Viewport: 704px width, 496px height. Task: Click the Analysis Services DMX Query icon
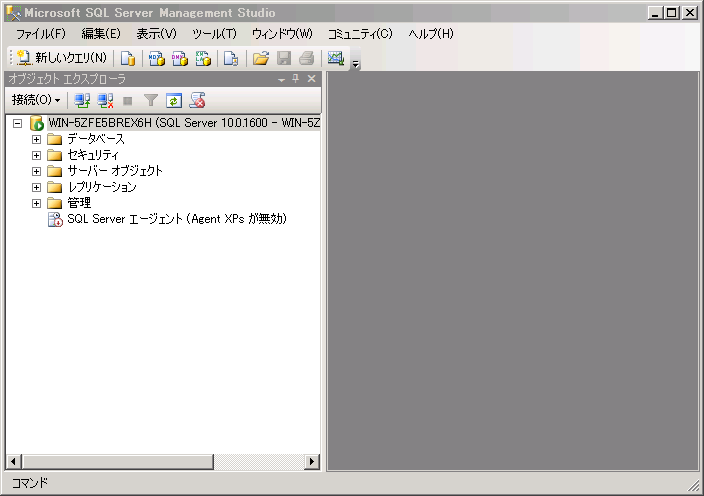pyautogui.click(x=180, y=58)
